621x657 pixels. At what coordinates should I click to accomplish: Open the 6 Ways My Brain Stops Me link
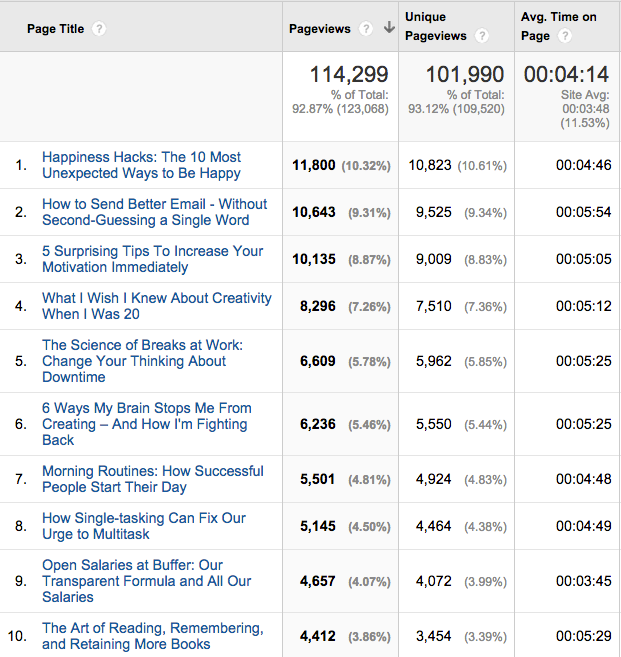pos(147,424)
